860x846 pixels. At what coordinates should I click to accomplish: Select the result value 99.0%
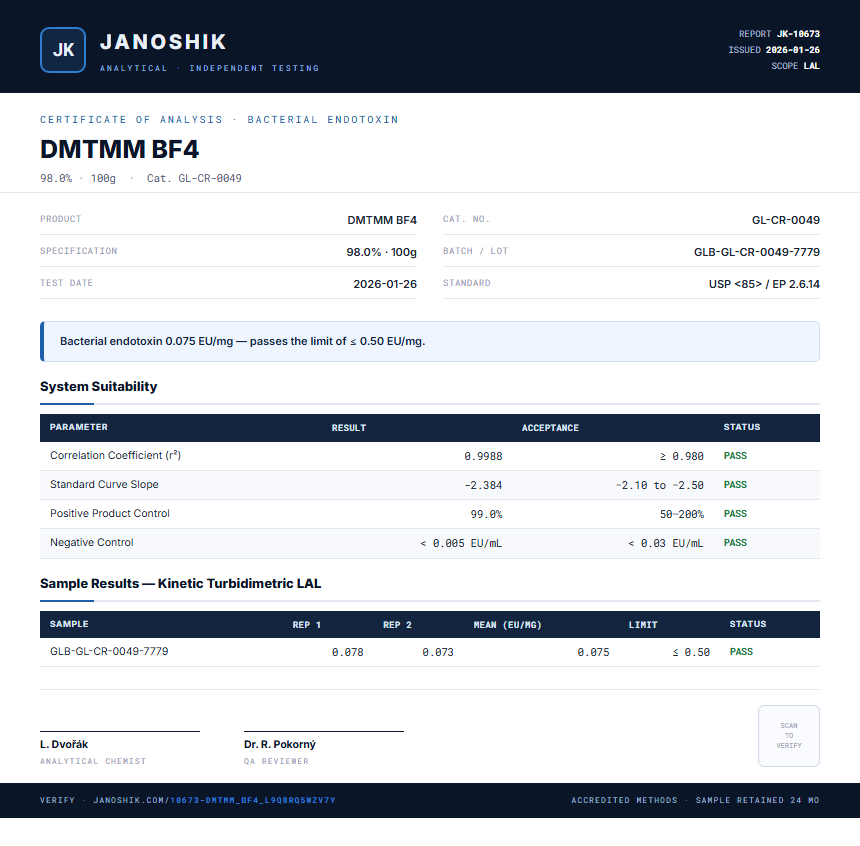tap(486, 514)
